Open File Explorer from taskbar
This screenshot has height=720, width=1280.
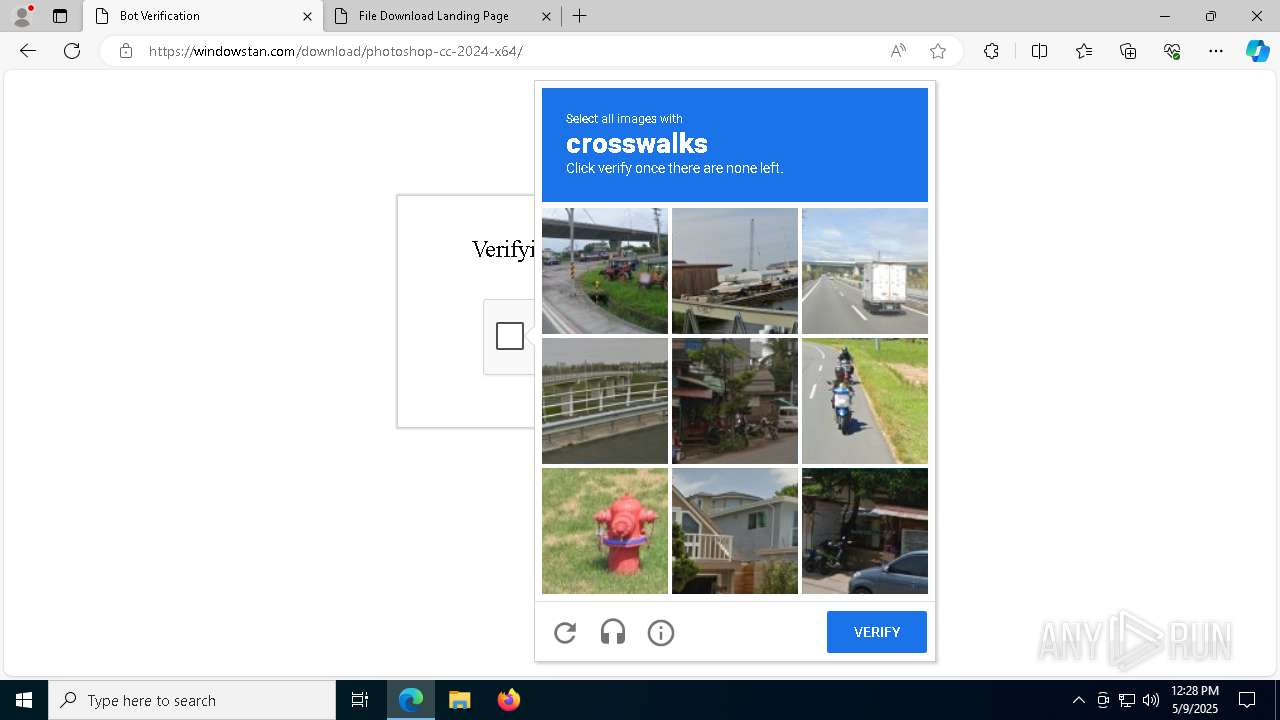click(x=459, y=700)
